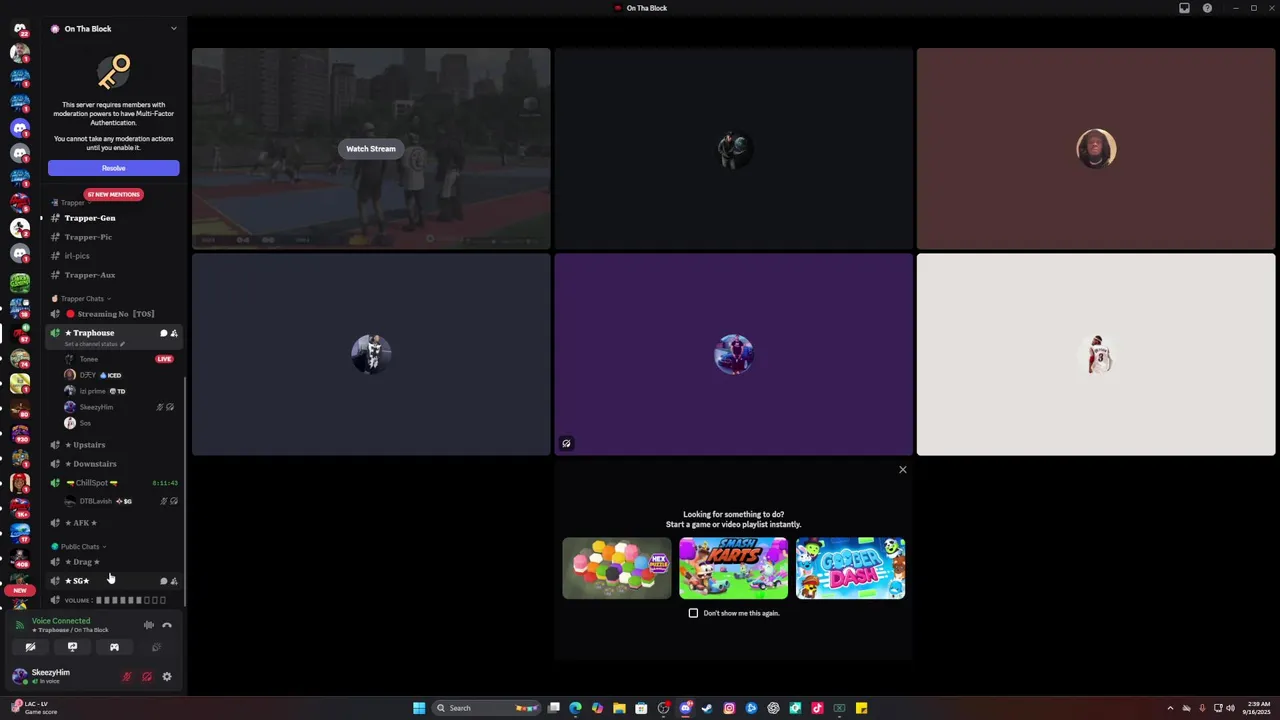Screen dimensions: 1280x720
Task: Open Direct Messages home icon
Action: point(20,28)
